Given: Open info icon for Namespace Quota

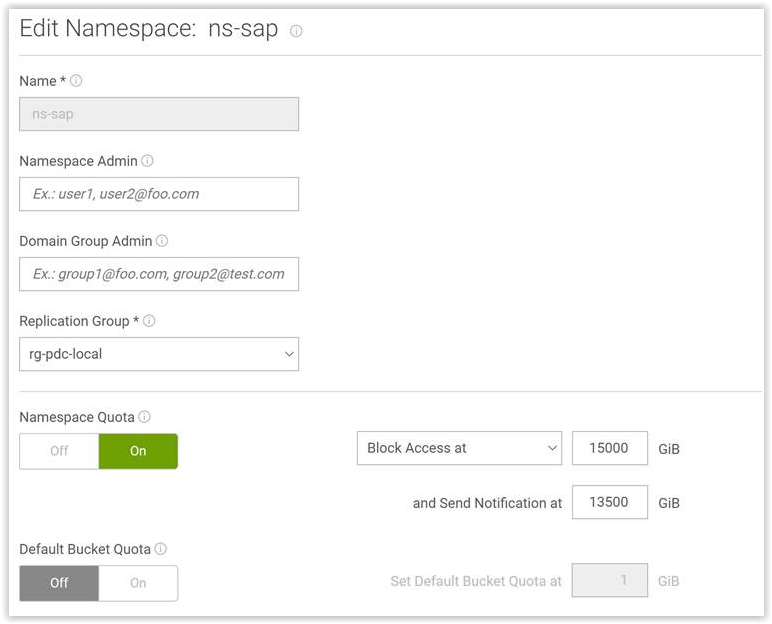Looking at the screenshot, I should (x=144, y=417).
